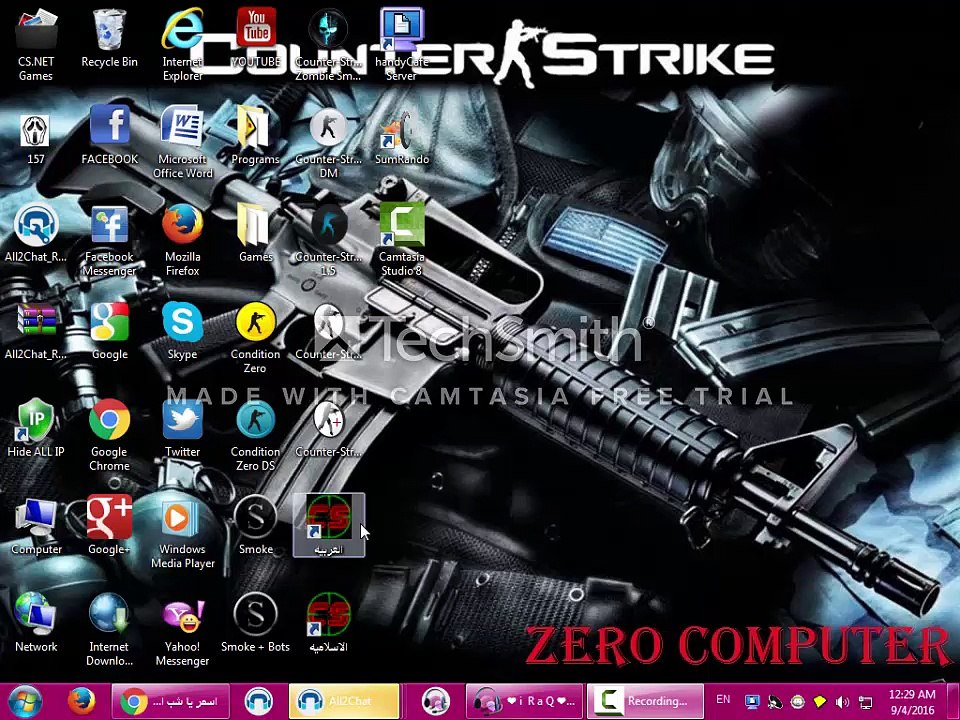Screen dimensions: 960x720
Task: Select the Counter-Strike 1.5 shortcut
Action: click(x=329, y=240)
